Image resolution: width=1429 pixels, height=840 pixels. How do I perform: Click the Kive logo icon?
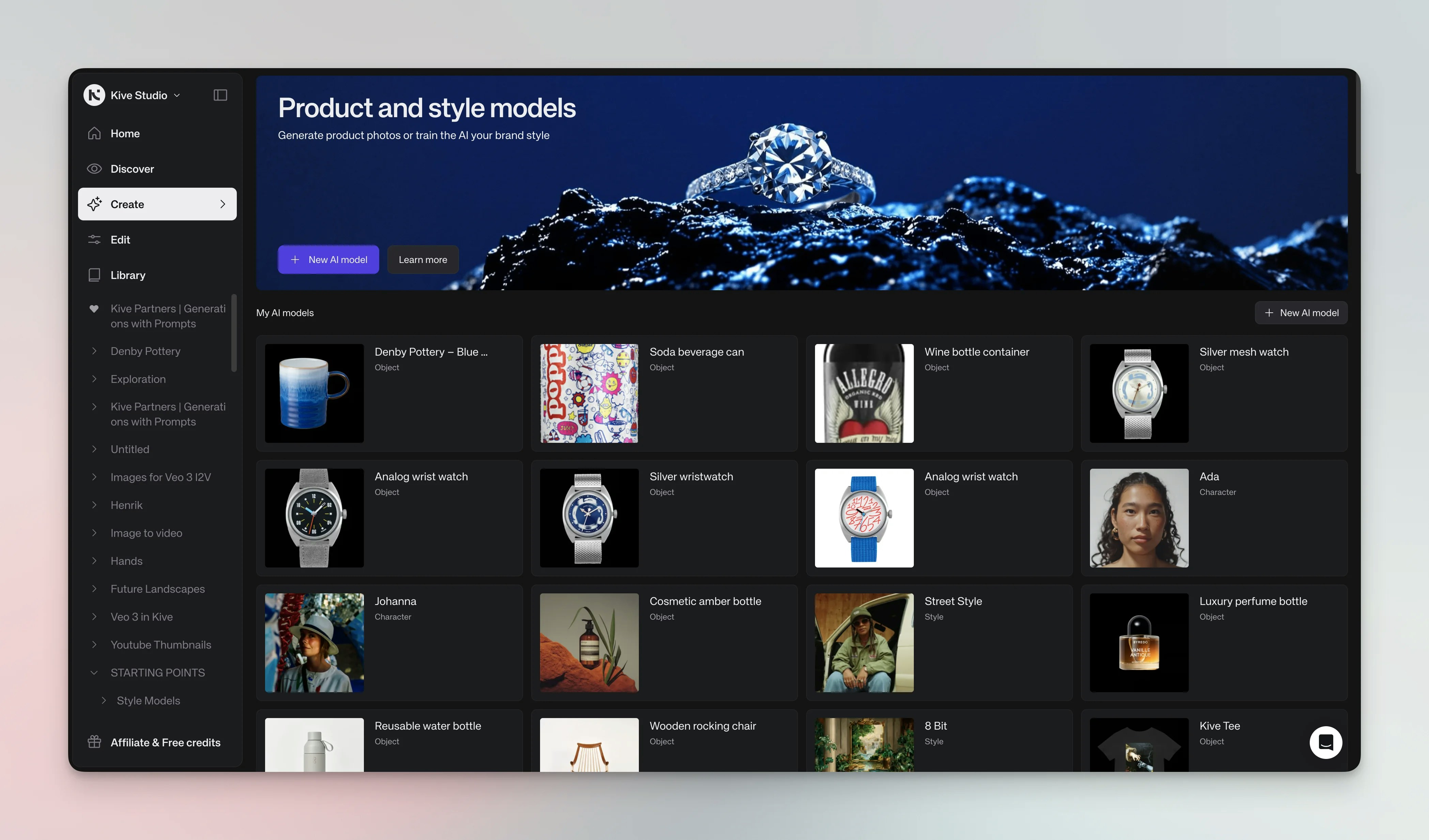coord(94,95)
